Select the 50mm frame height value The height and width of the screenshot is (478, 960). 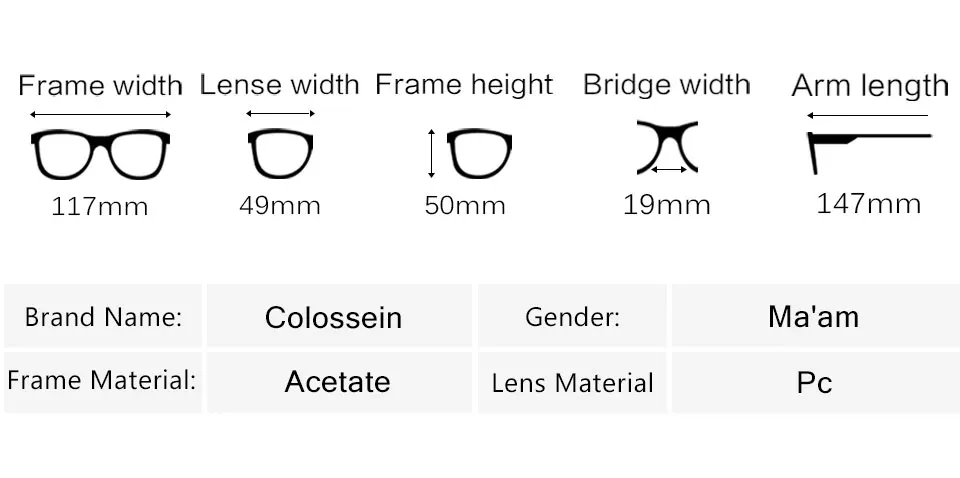[x=465, y=205]
